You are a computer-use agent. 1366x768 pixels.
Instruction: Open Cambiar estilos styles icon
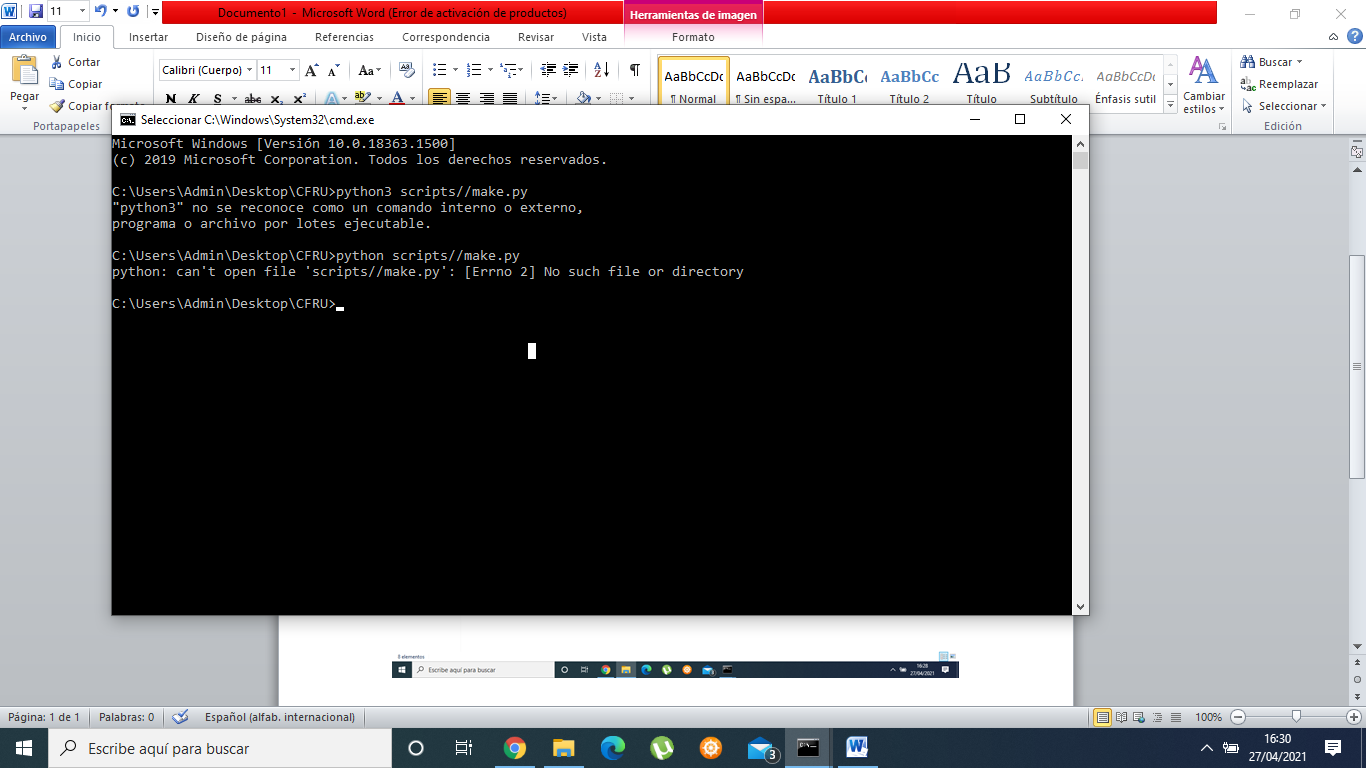1203,84
